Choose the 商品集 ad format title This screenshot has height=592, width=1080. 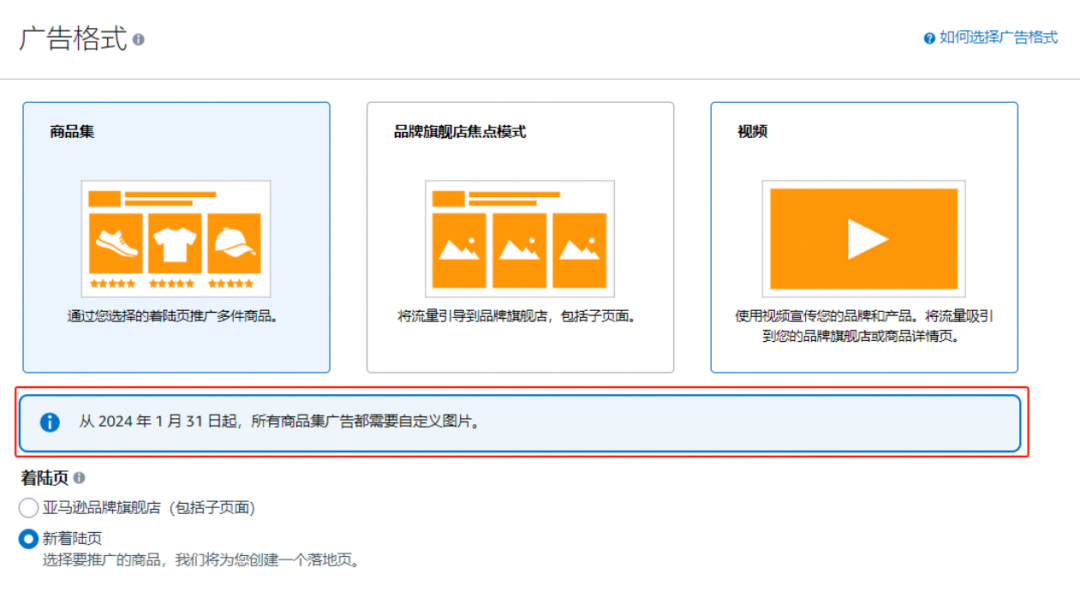click(72, 132)
